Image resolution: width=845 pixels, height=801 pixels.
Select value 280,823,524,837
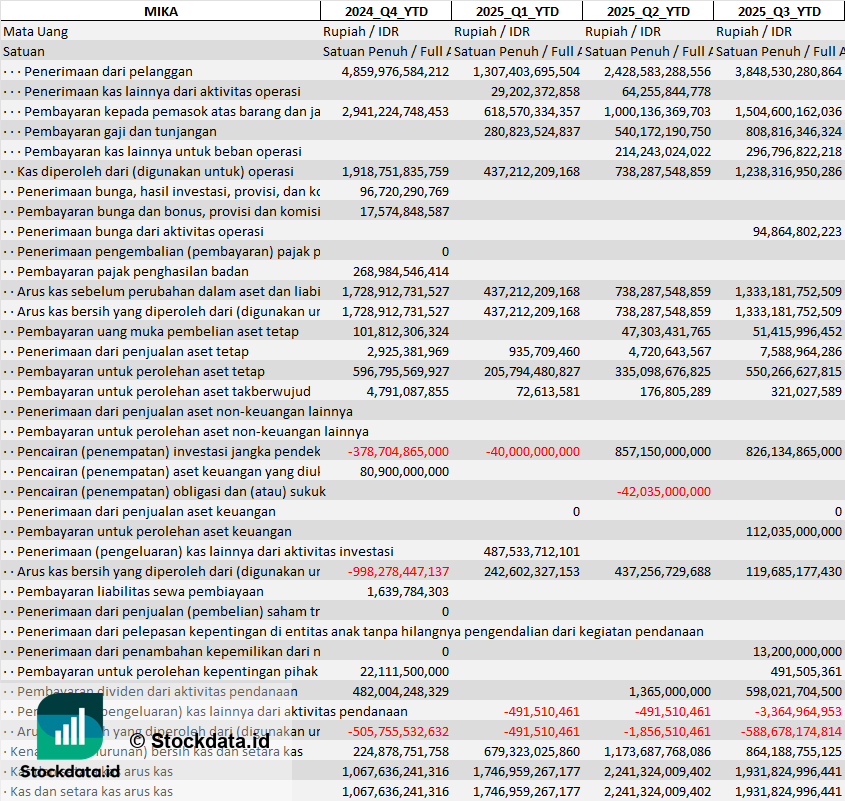(x=532, y=132)
